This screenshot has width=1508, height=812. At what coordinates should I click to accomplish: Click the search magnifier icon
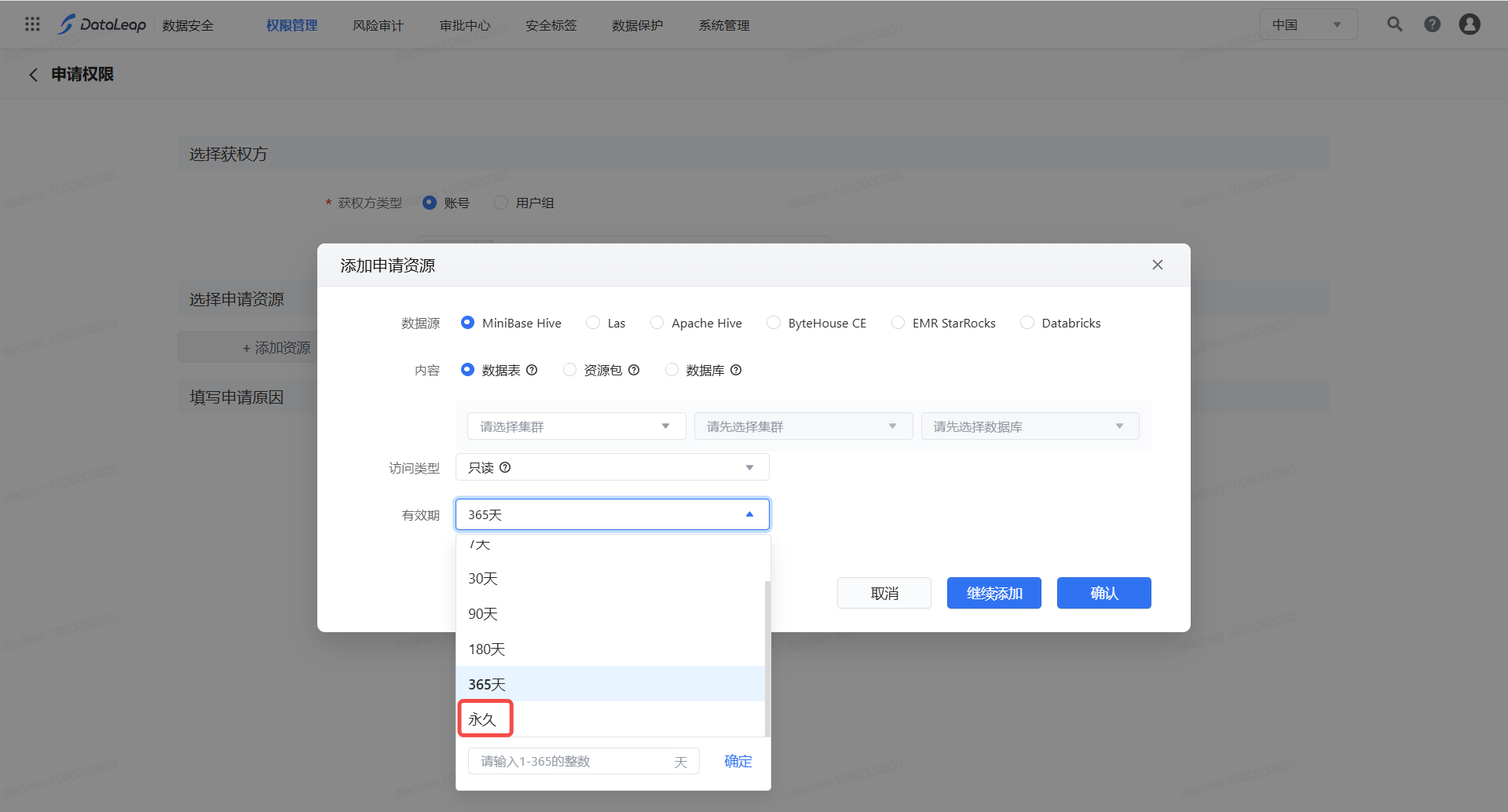tap(1394, 24)
